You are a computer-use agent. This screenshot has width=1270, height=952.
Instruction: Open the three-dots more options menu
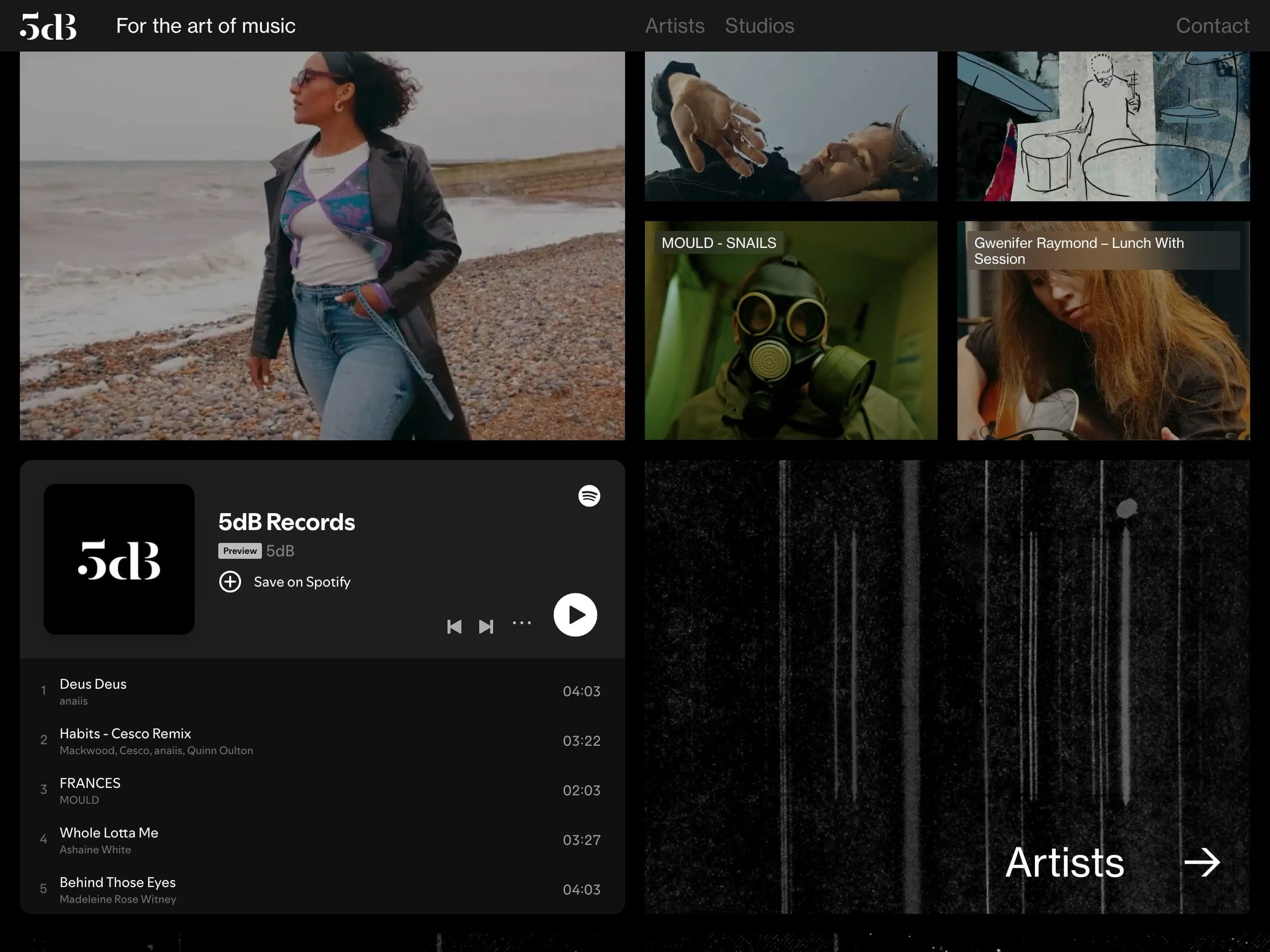click(x=521, y=623)
